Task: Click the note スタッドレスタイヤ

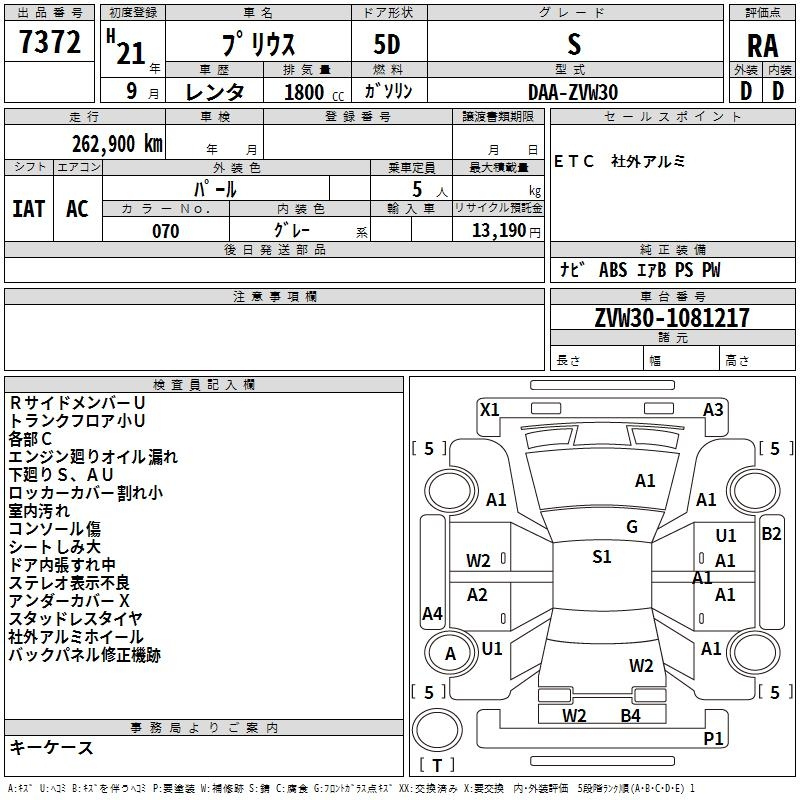Action: point(76,619)
